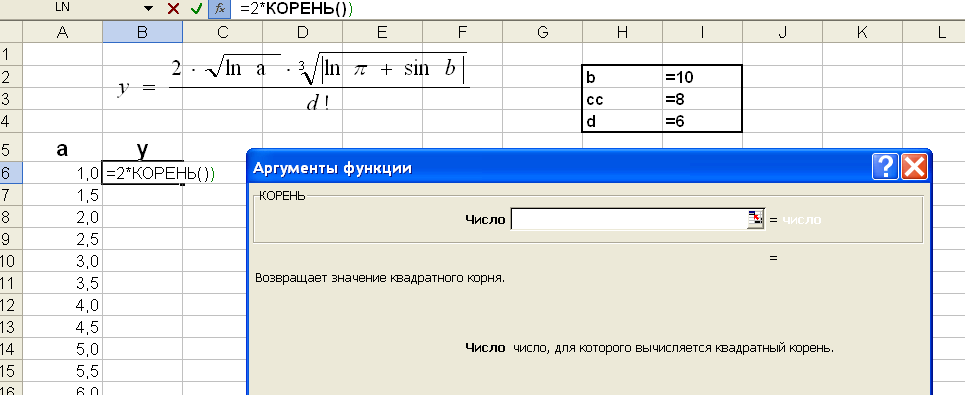Click the bold 'y' header cell

(x=143, y=148)
